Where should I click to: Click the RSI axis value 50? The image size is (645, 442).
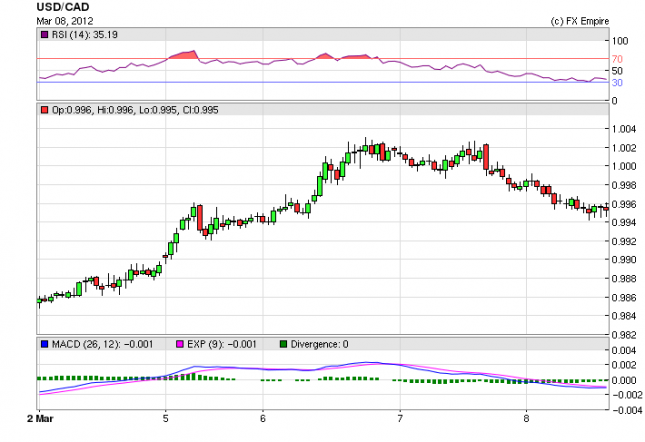point(617,71)
